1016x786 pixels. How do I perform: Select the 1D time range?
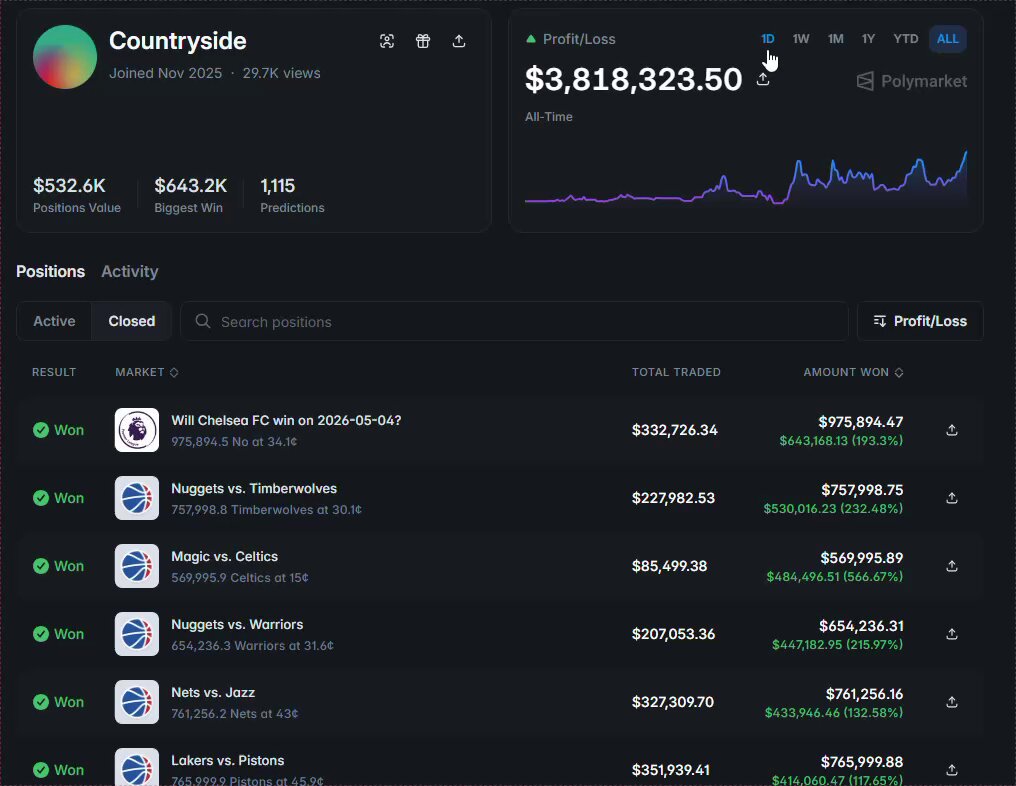click(x=768, y=39)
